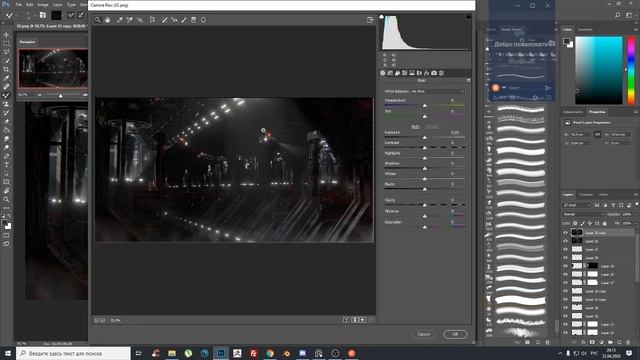The image size is (640, 360).
Task: Open the Tone Curve panel icon
Action: pyautogui.click(x=390, y=73)
